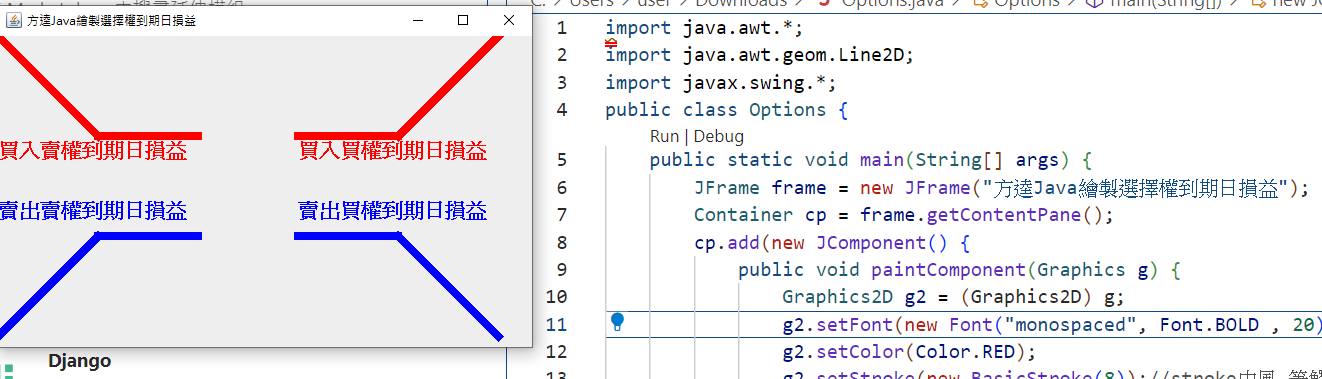Screen dimensions: 1322x379
Task: Click the paintComponent(Graphics g) declaration
Action: [960, 270]
